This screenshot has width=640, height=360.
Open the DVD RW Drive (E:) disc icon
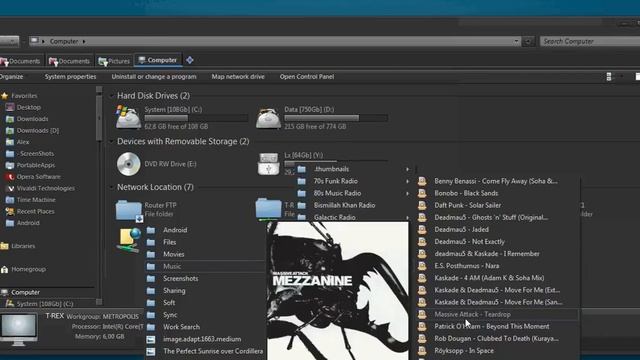[x=128, y=164]
